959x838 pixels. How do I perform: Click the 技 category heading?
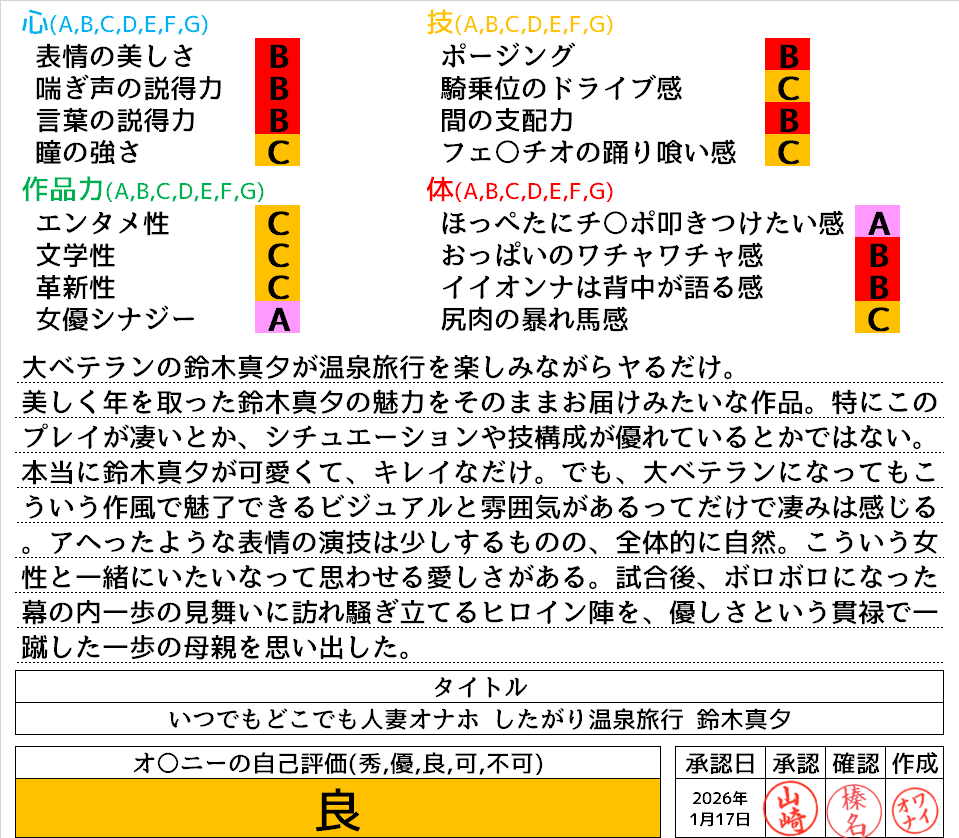(440, 23)
